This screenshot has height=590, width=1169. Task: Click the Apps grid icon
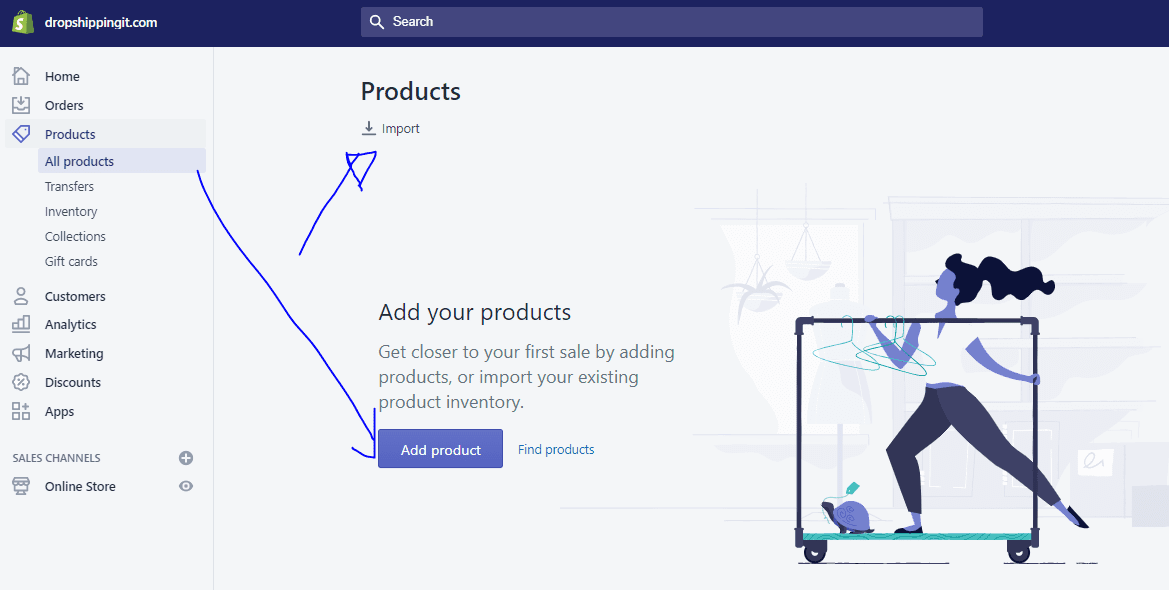click(21, 412)
